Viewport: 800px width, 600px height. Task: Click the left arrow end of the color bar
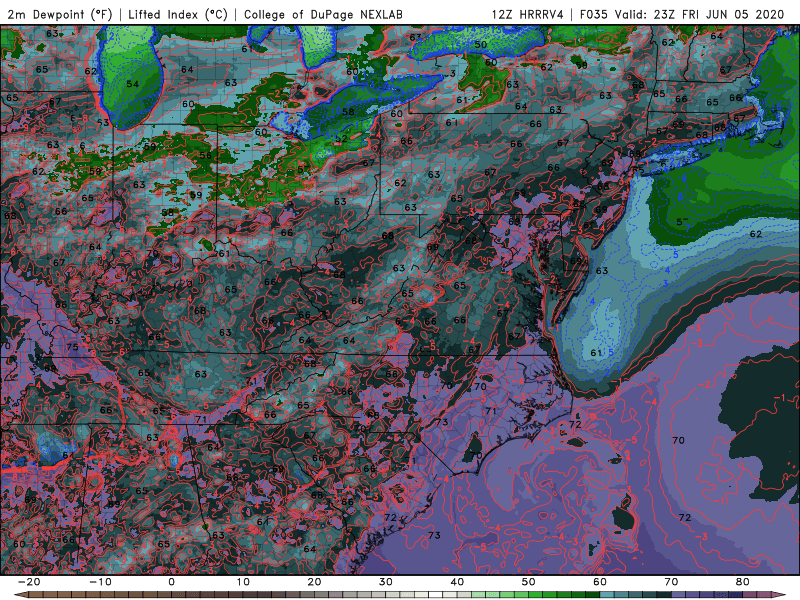point(19,595)
